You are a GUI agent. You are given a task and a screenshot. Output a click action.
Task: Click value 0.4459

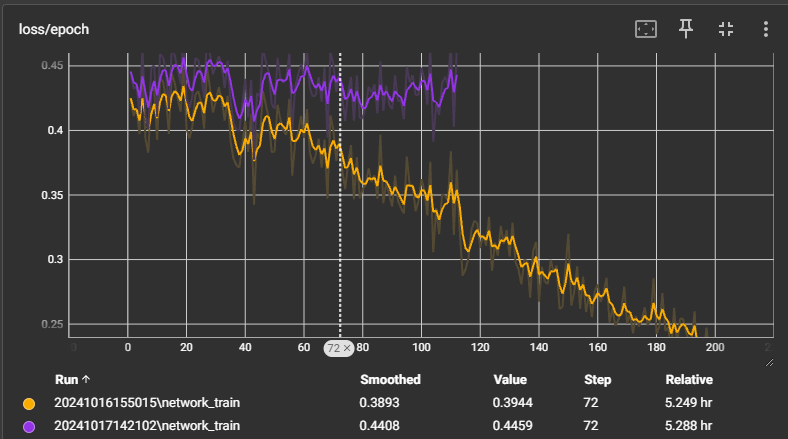pos(513,426)
